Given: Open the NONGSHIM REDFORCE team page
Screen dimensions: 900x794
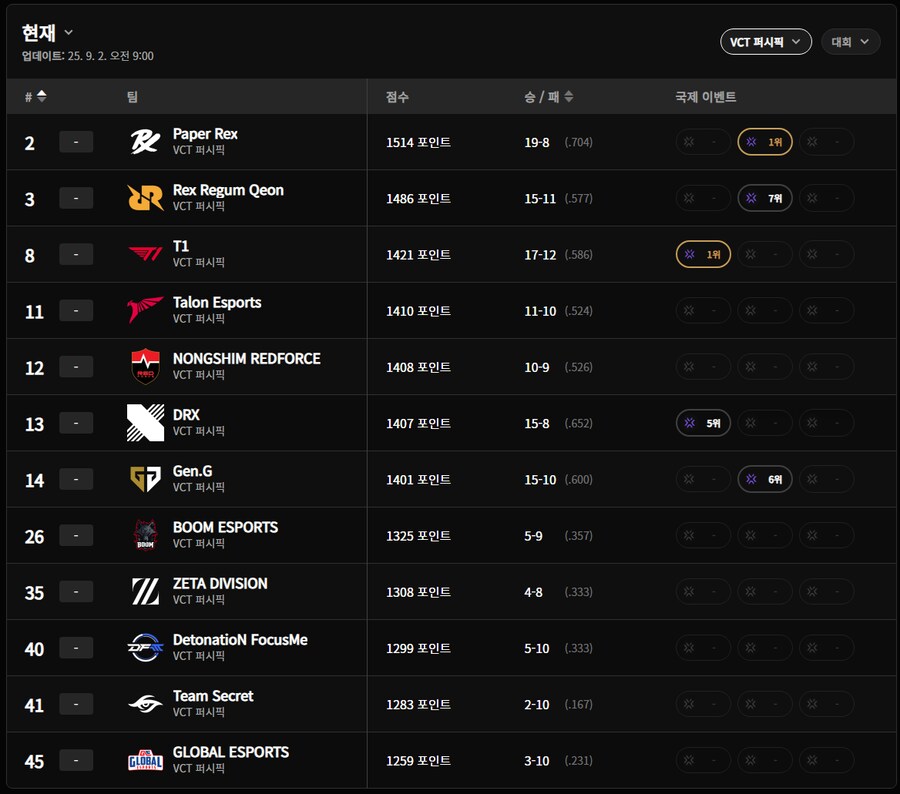Looking at the screenshot, I should click(246, 359).
